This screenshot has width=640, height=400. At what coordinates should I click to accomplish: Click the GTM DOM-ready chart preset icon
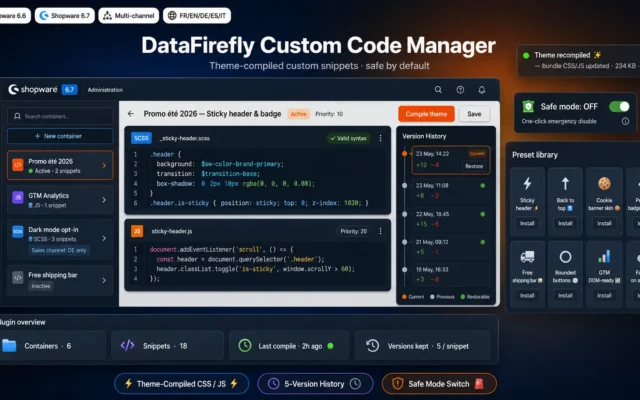pos(604,256)
